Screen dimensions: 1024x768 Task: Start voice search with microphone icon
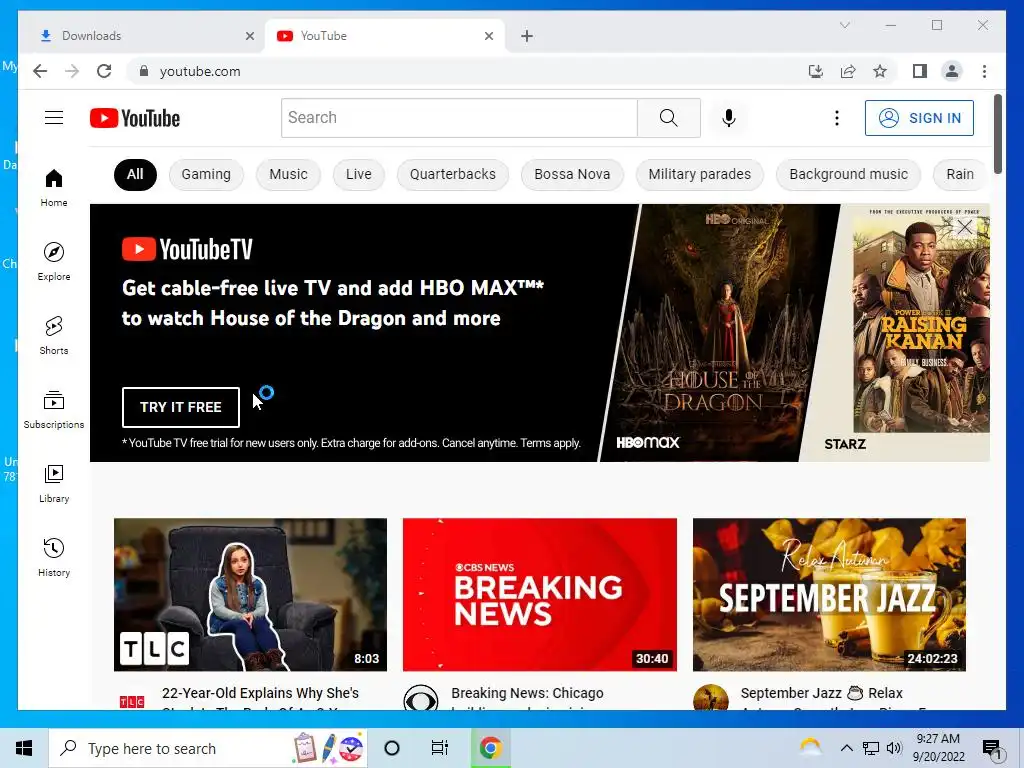coord(729,118)
